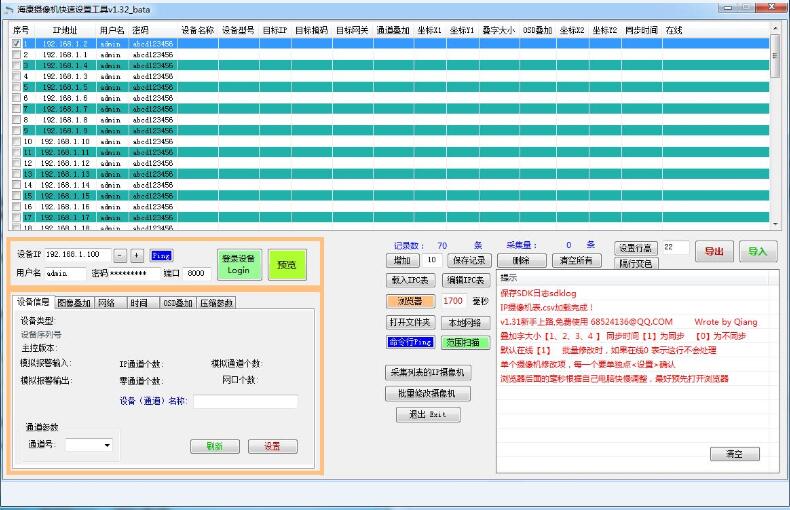Click the application icon in the title bar
The height and width of the screenshot is (510, 790).
tap(9, 9)
